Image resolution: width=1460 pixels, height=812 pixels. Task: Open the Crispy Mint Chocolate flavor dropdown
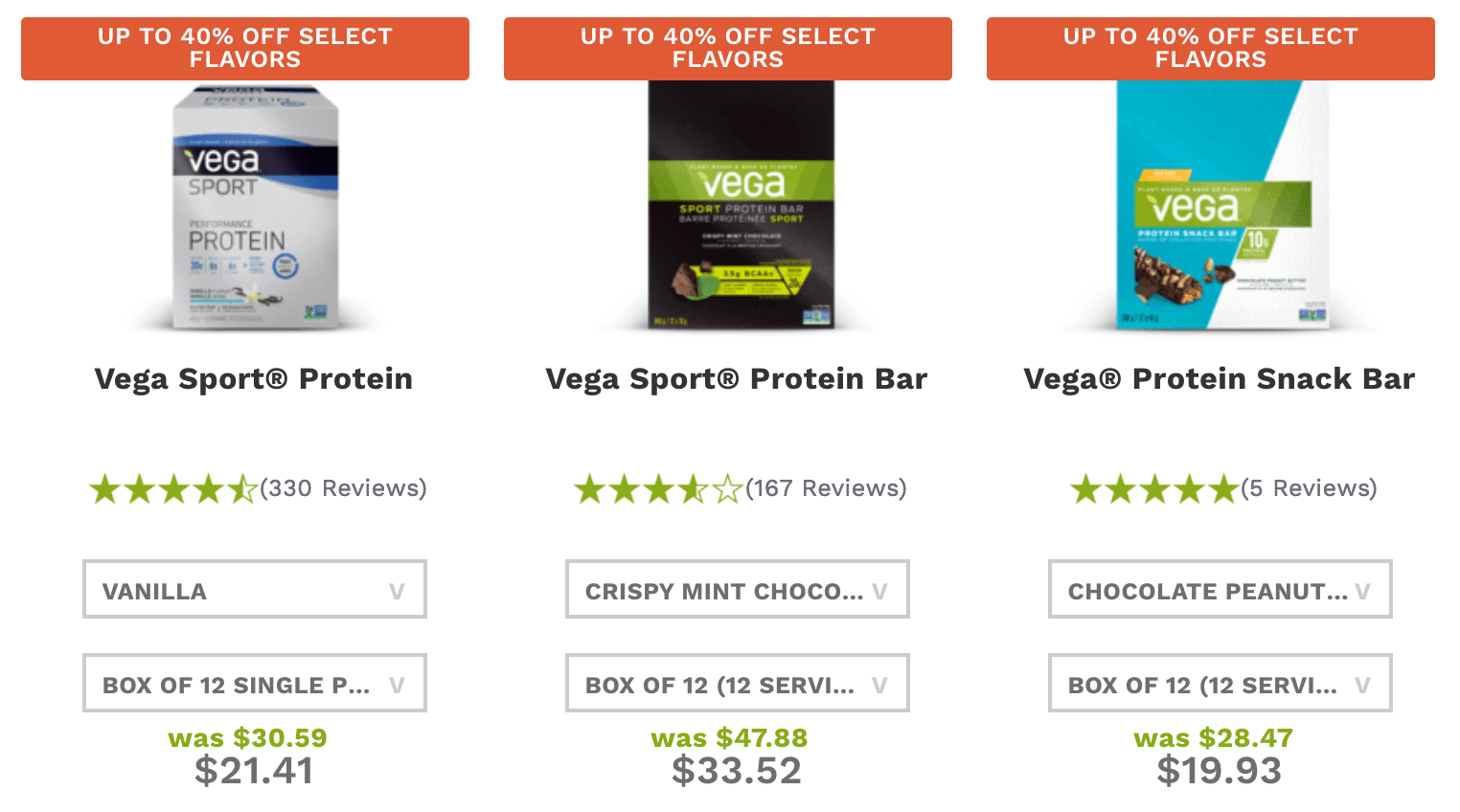[x=738, y=590]
